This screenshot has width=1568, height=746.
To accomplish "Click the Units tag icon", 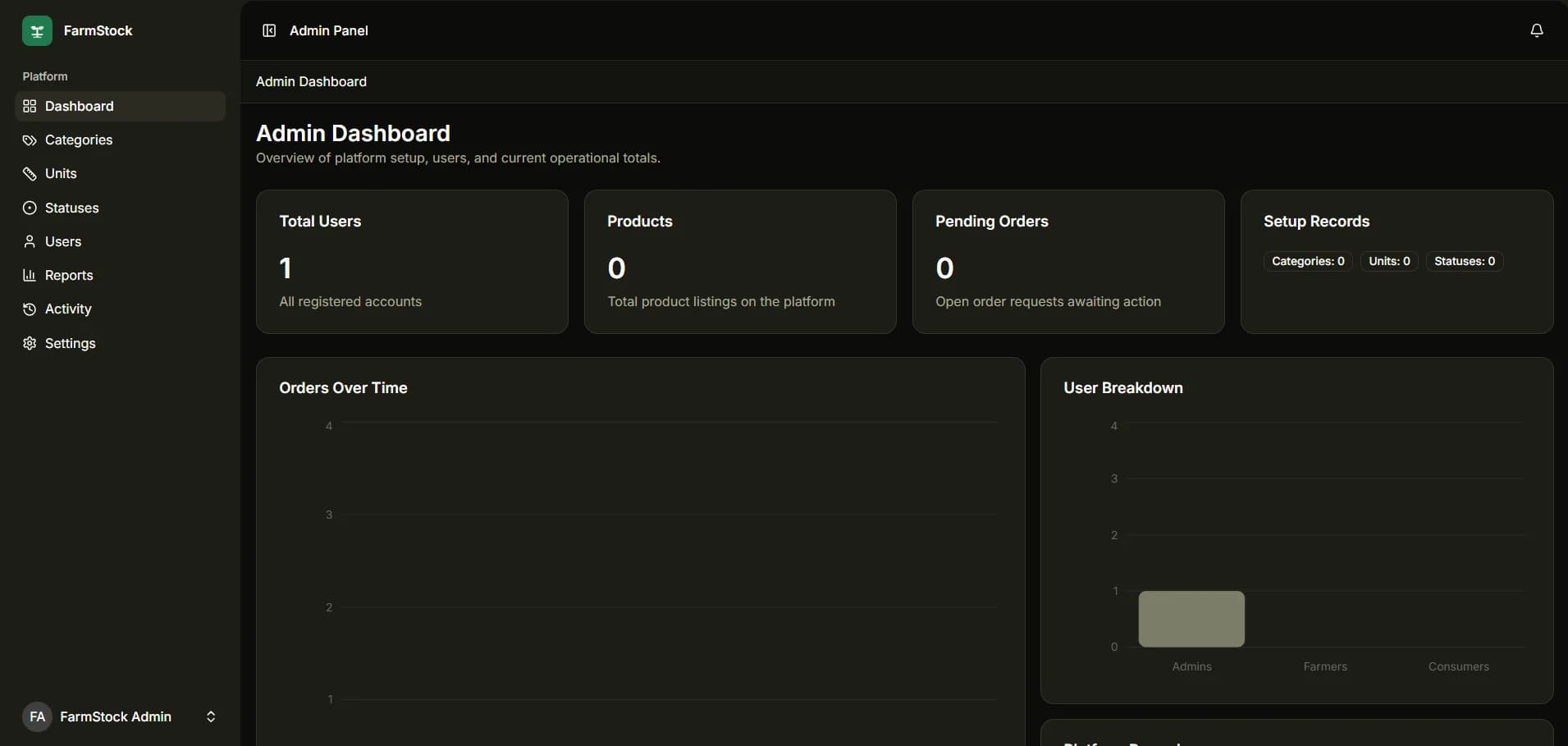I will tap(30, 174).
